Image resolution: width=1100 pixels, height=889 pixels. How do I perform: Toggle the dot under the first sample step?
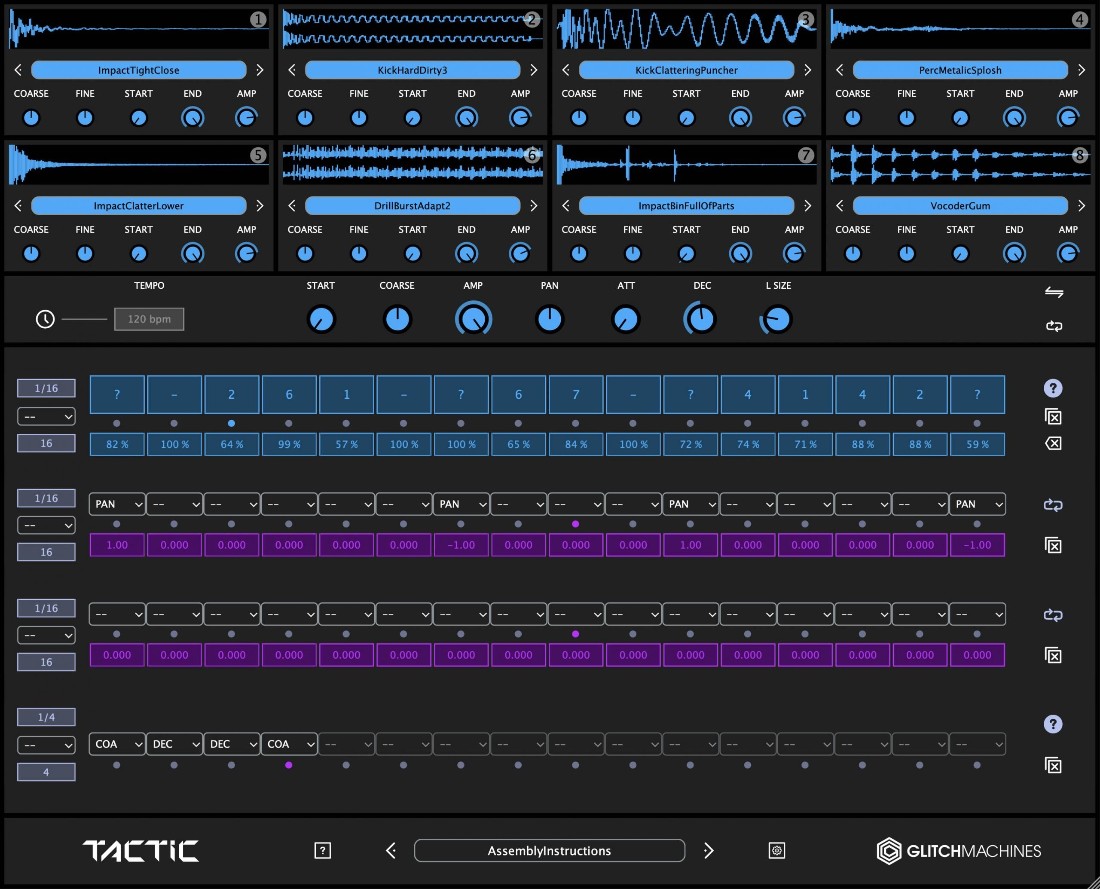117,423
